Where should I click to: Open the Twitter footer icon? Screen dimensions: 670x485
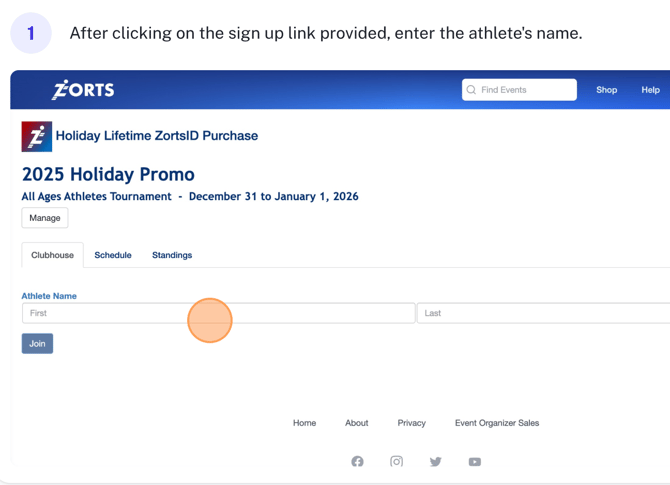pyautogui.click(x=435, y=462)
